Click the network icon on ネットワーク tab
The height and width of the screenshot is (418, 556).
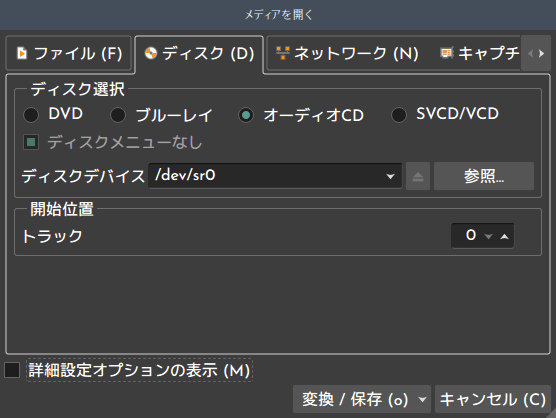click(283, 53)
